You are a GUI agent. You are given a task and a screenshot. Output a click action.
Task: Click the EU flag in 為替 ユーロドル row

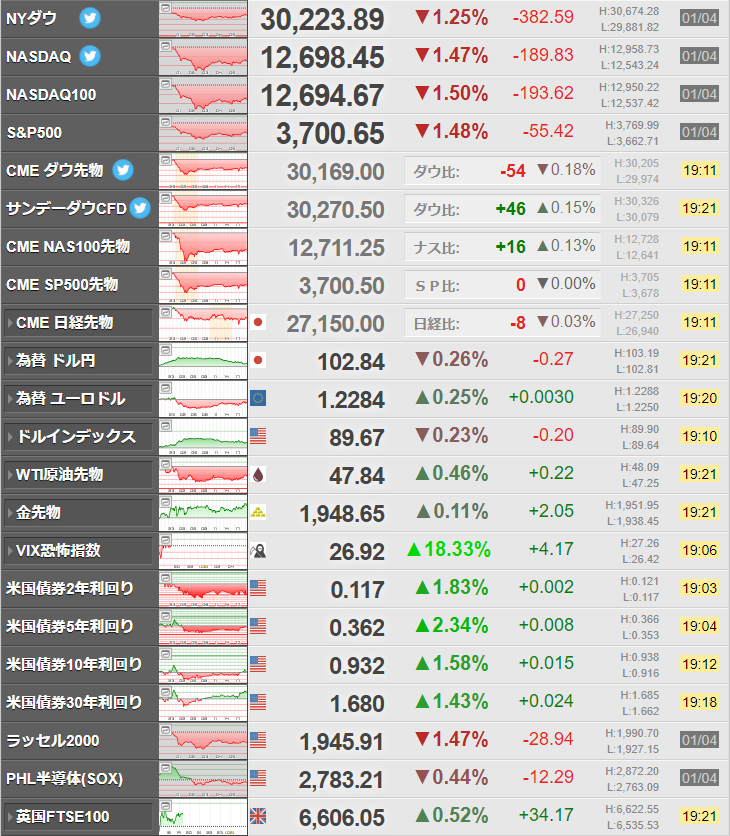(x=258, y=398)
